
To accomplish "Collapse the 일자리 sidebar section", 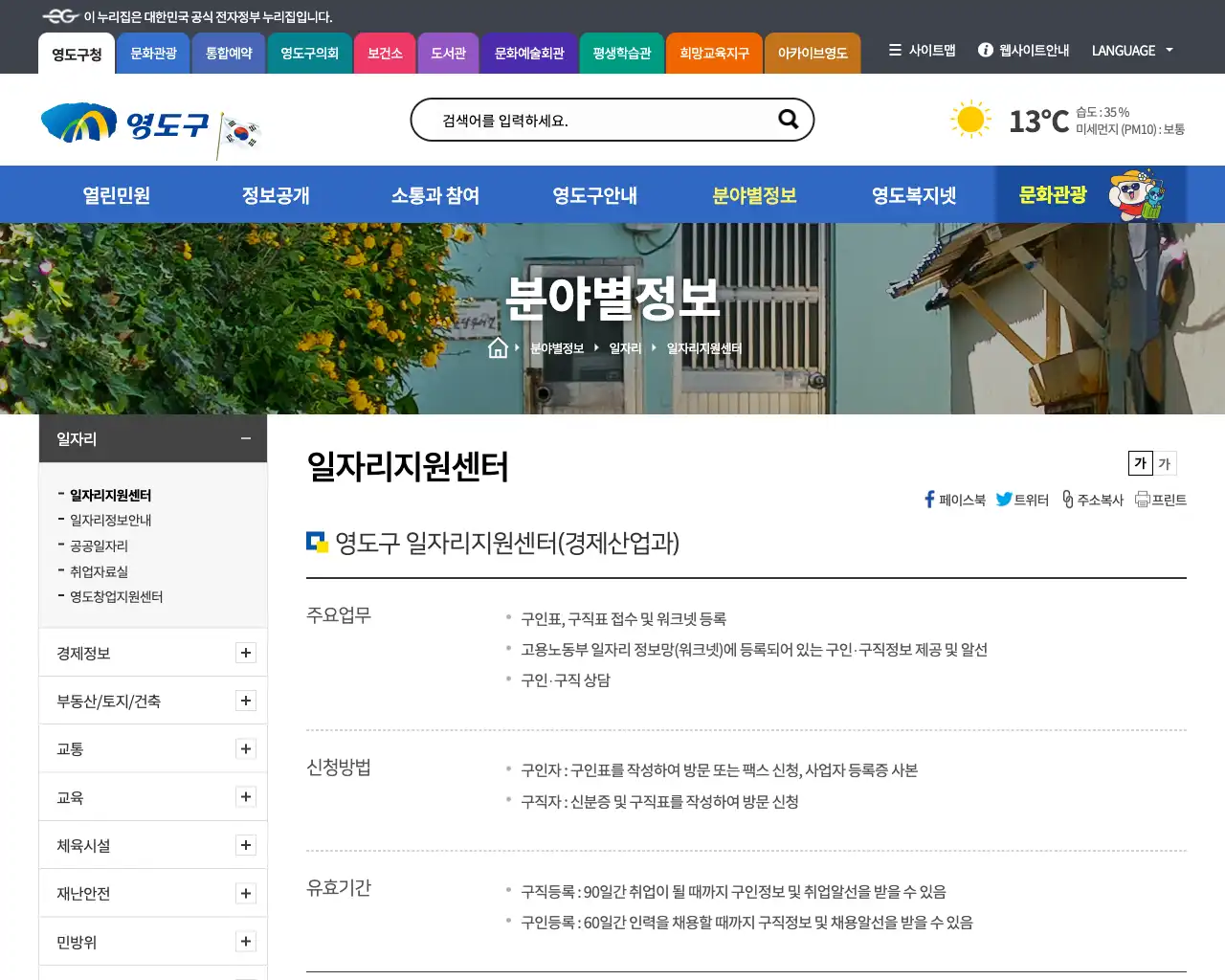I will tap(245, 437).
